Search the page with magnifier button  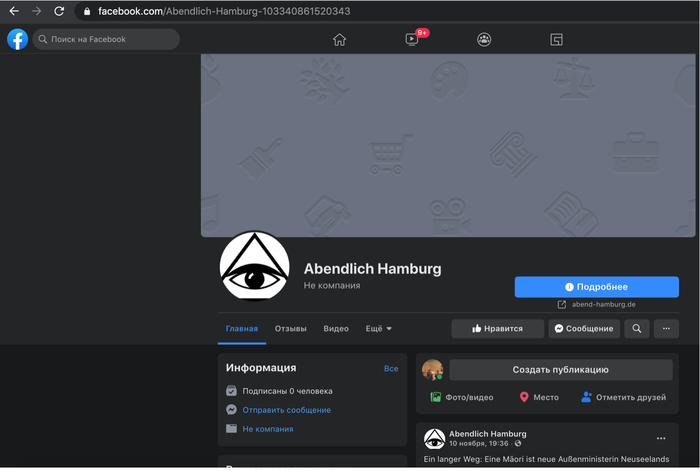coord(637,329)
